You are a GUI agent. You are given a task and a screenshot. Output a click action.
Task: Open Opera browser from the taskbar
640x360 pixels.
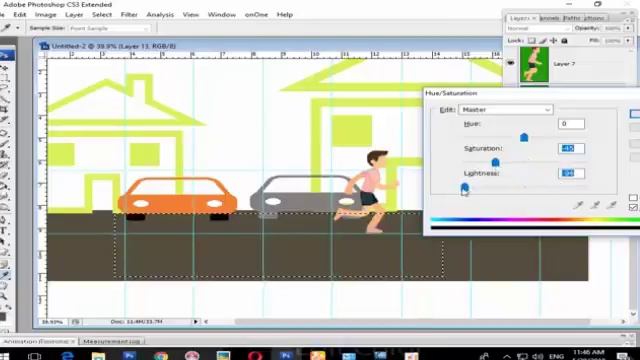pos(255,356)
